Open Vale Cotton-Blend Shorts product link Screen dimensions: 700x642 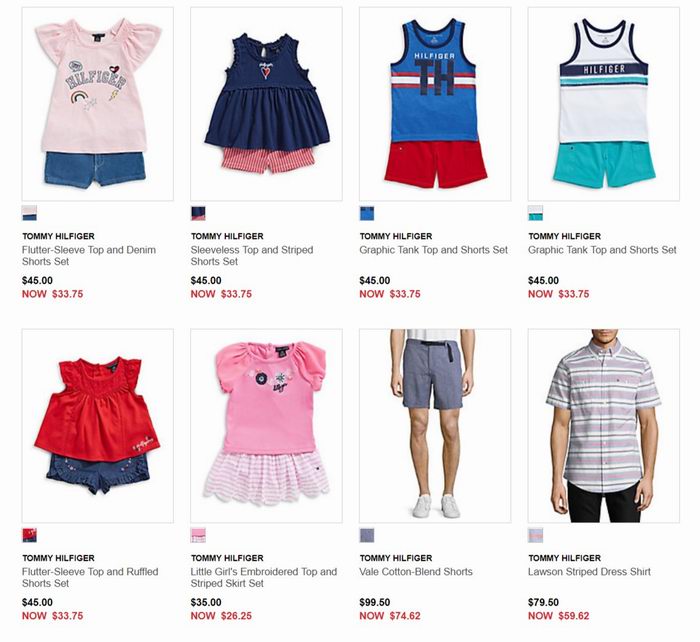[x=416, y=572]
